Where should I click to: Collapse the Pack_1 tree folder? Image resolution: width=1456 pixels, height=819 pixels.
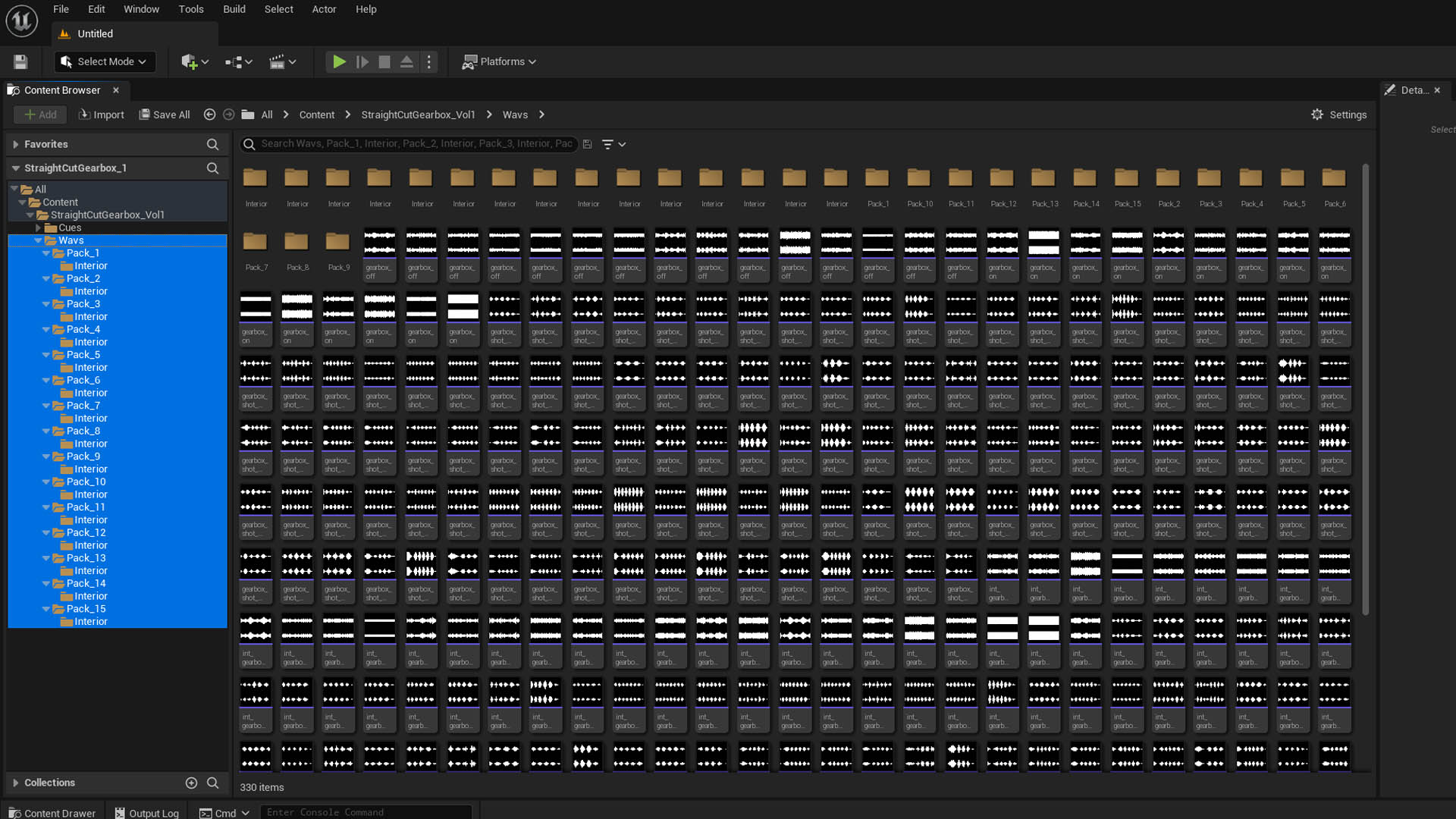(46, 253)
